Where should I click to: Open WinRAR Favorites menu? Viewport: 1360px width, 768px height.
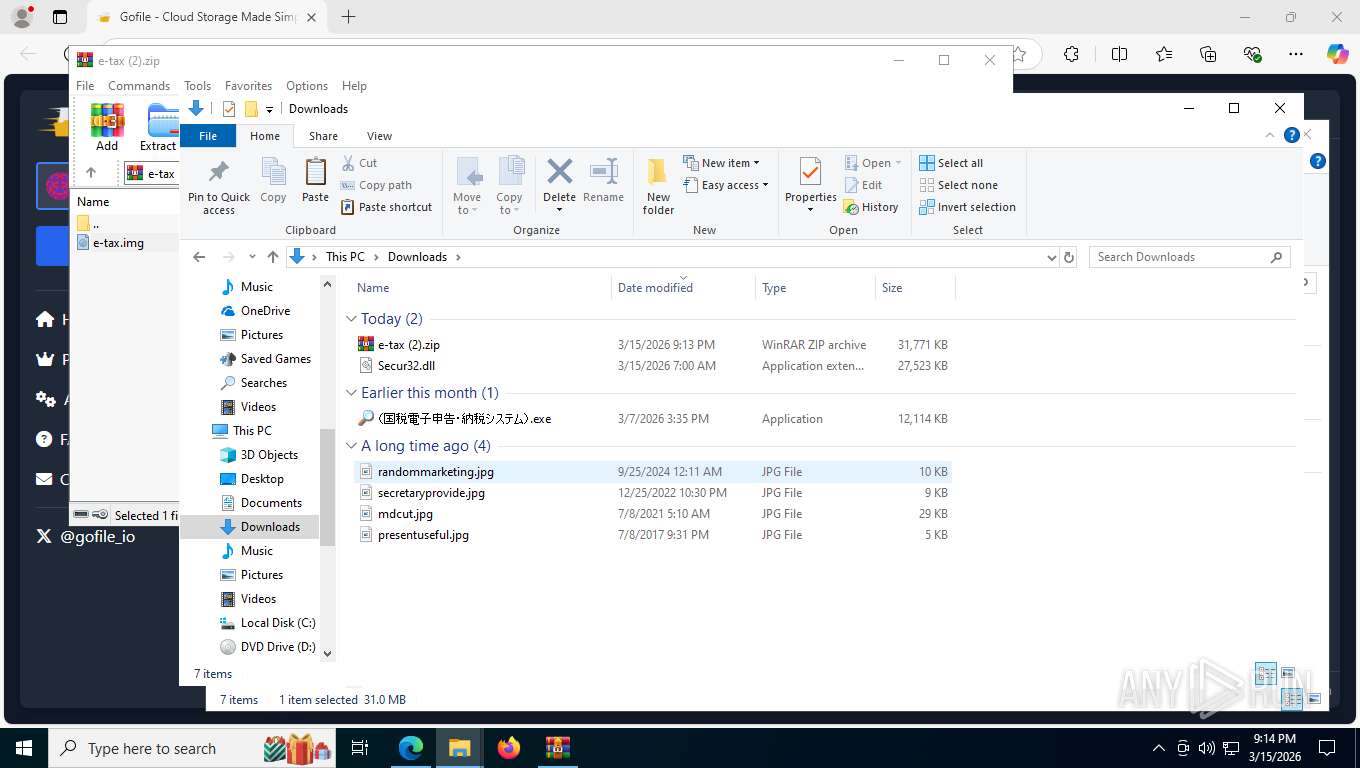248,86
